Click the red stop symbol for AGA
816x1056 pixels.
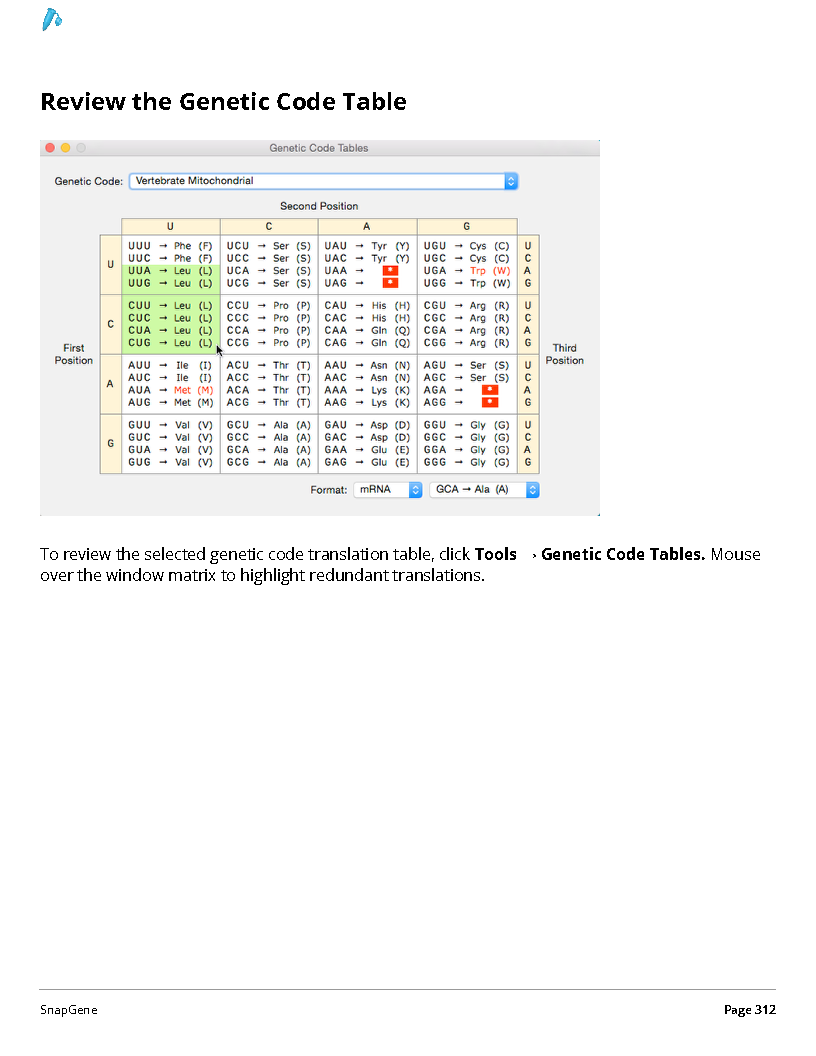click(490, 390)
